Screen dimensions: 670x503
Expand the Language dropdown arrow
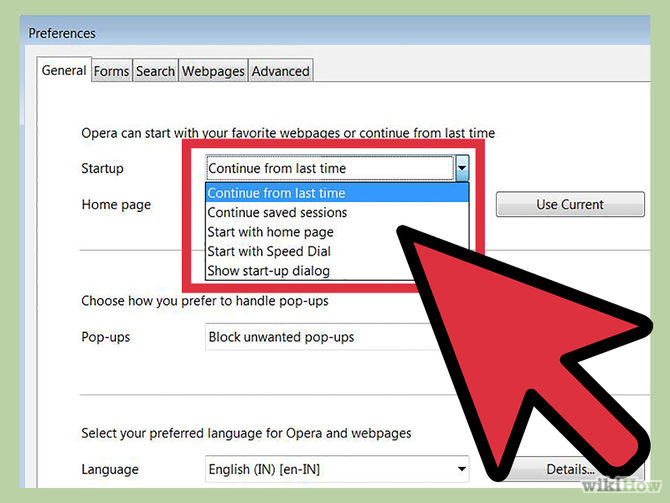461,469
